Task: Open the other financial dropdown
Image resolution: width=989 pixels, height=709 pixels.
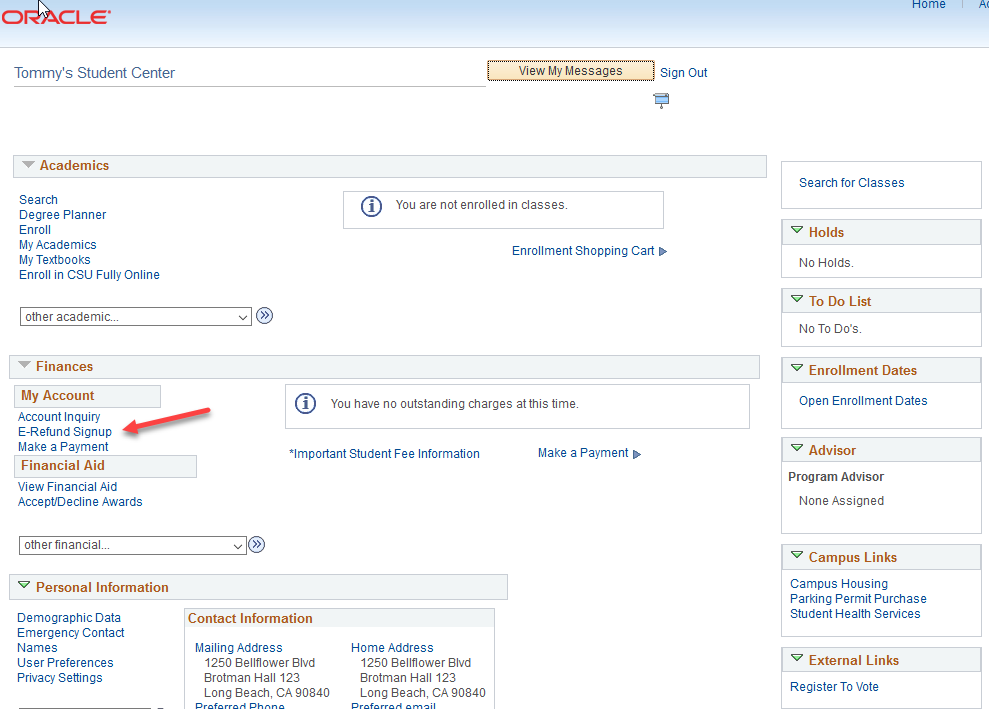Action: click(132, 545)
